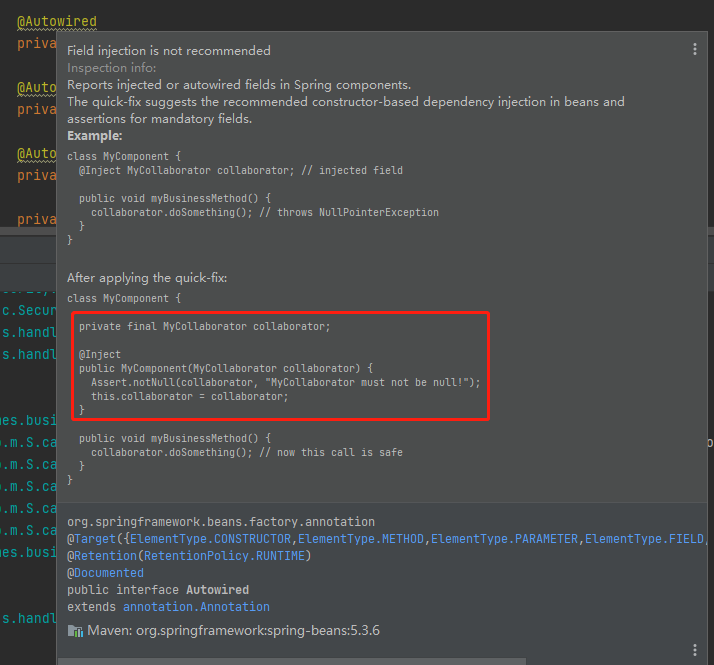Open the Target annotation link
The width and height of the screenshot is (714, 665).
point(95,539)
